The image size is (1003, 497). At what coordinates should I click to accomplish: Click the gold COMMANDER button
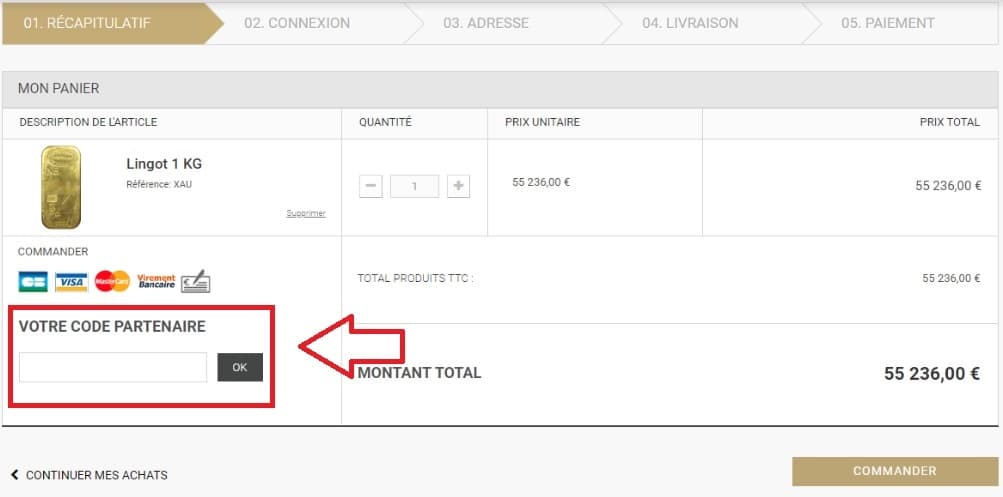tap(895, 471)
